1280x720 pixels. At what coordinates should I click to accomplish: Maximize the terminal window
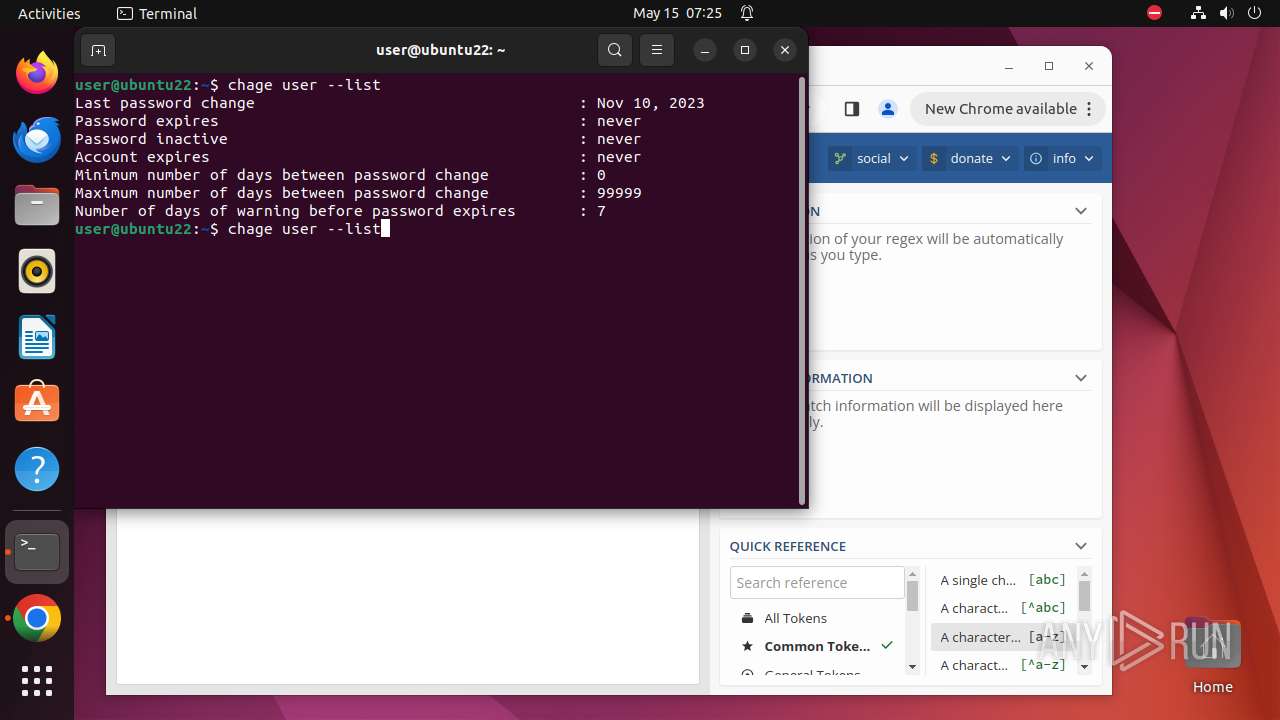pos(744,50)
